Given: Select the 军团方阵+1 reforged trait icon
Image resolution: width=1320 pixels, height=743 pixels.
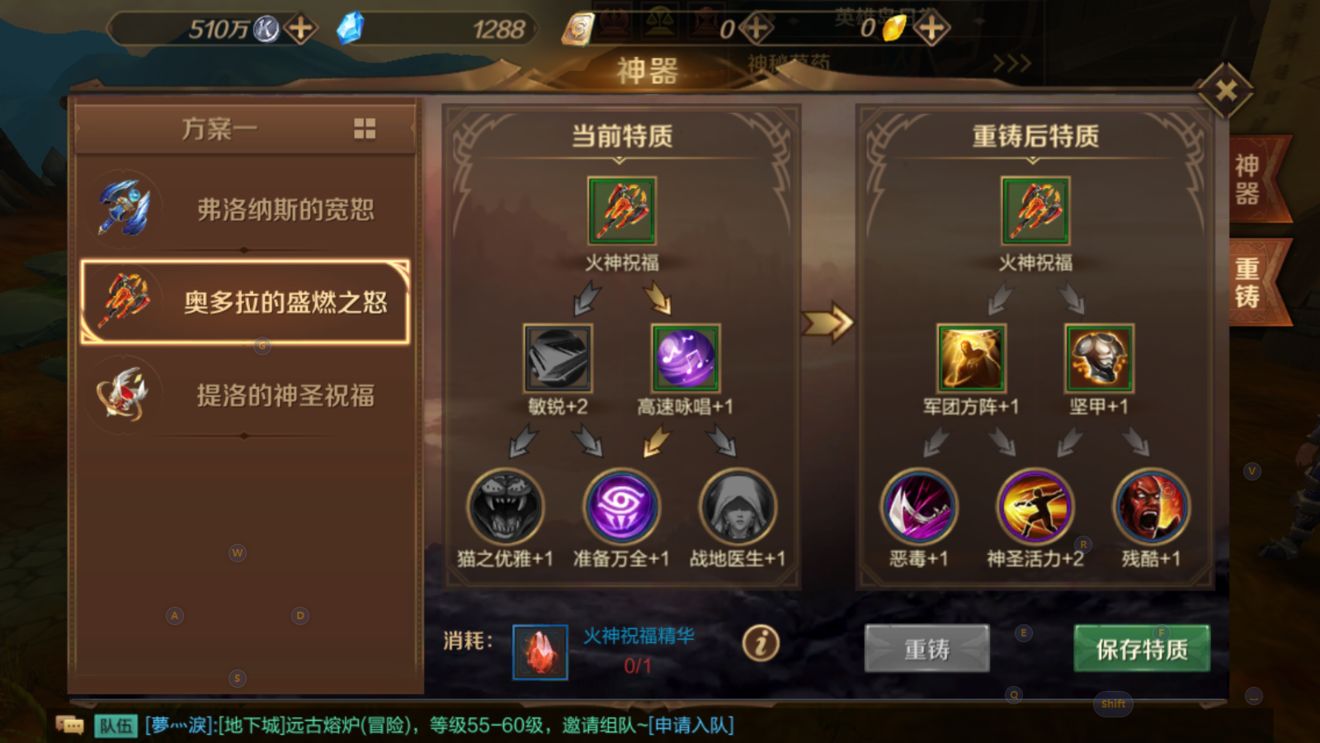Looking at the screenshot, I should point(971,358).
